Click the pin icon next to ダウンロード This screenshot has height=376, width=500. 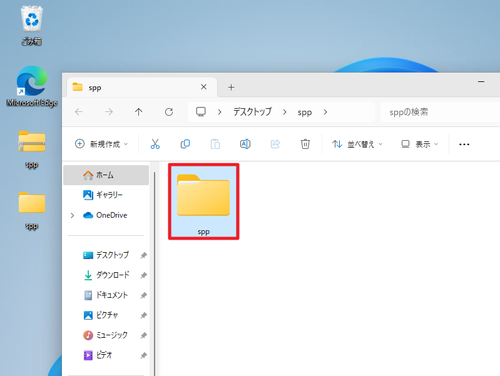pos(143,276)
